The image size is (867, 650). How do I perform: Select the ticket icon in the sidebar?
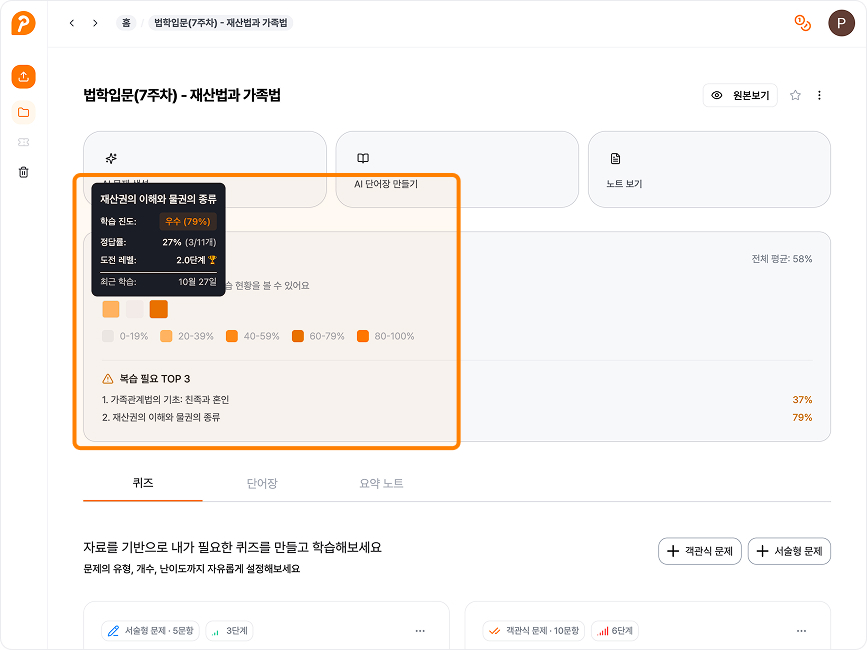(x=25, y=142)
